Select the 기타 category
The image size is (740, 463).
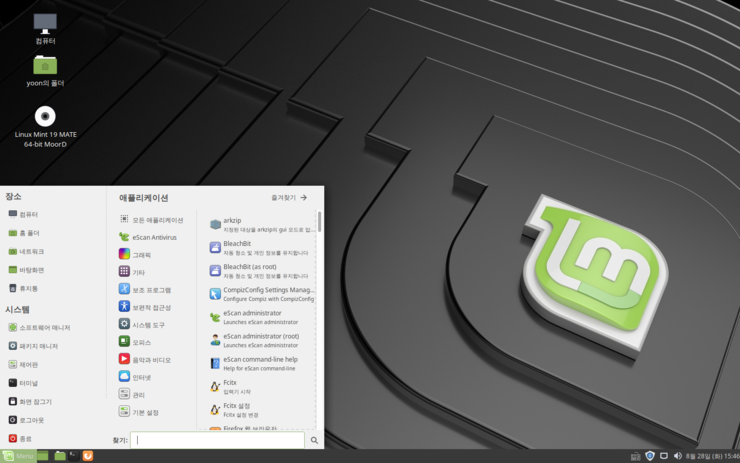132,272
